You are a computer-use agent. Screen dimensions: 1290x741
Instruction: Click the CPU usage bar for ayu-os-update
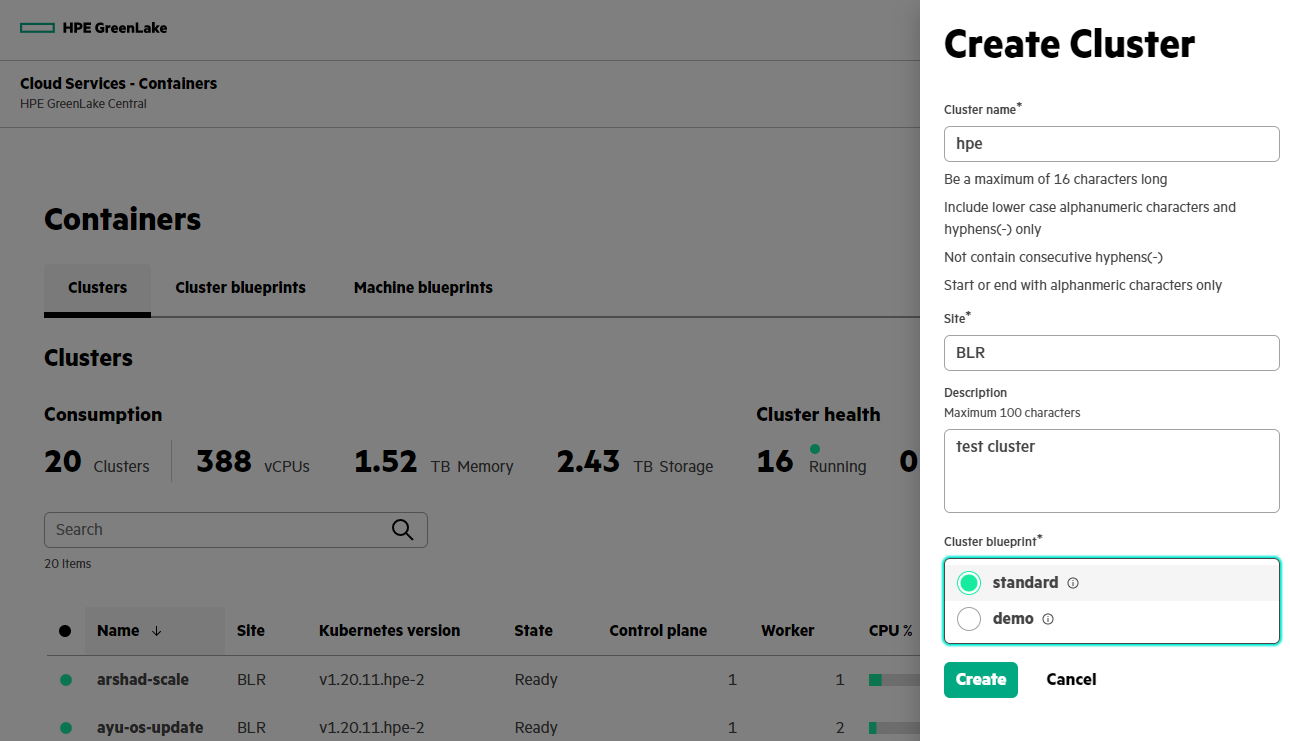894,728
